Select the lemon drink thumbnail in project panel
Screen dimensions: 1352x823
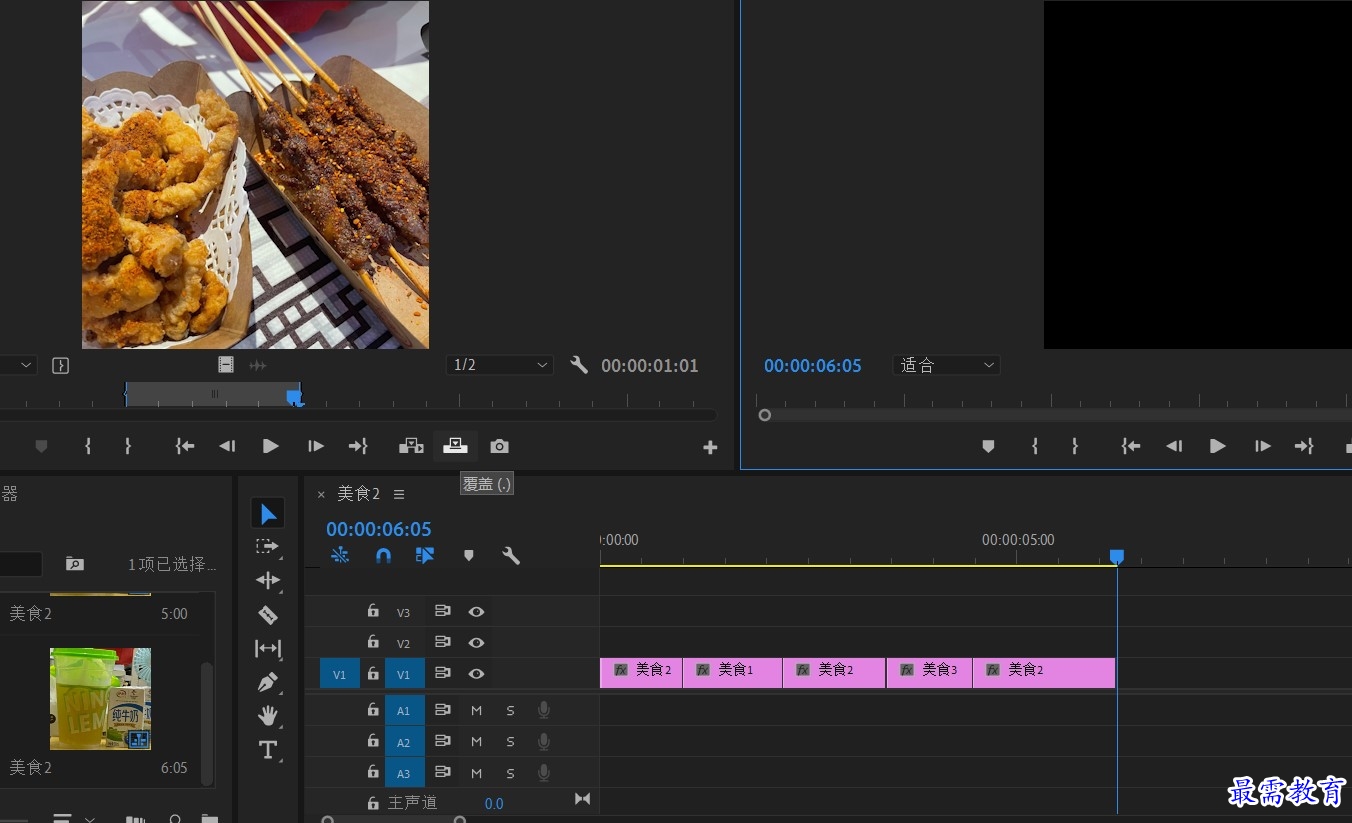pos(100,699)
